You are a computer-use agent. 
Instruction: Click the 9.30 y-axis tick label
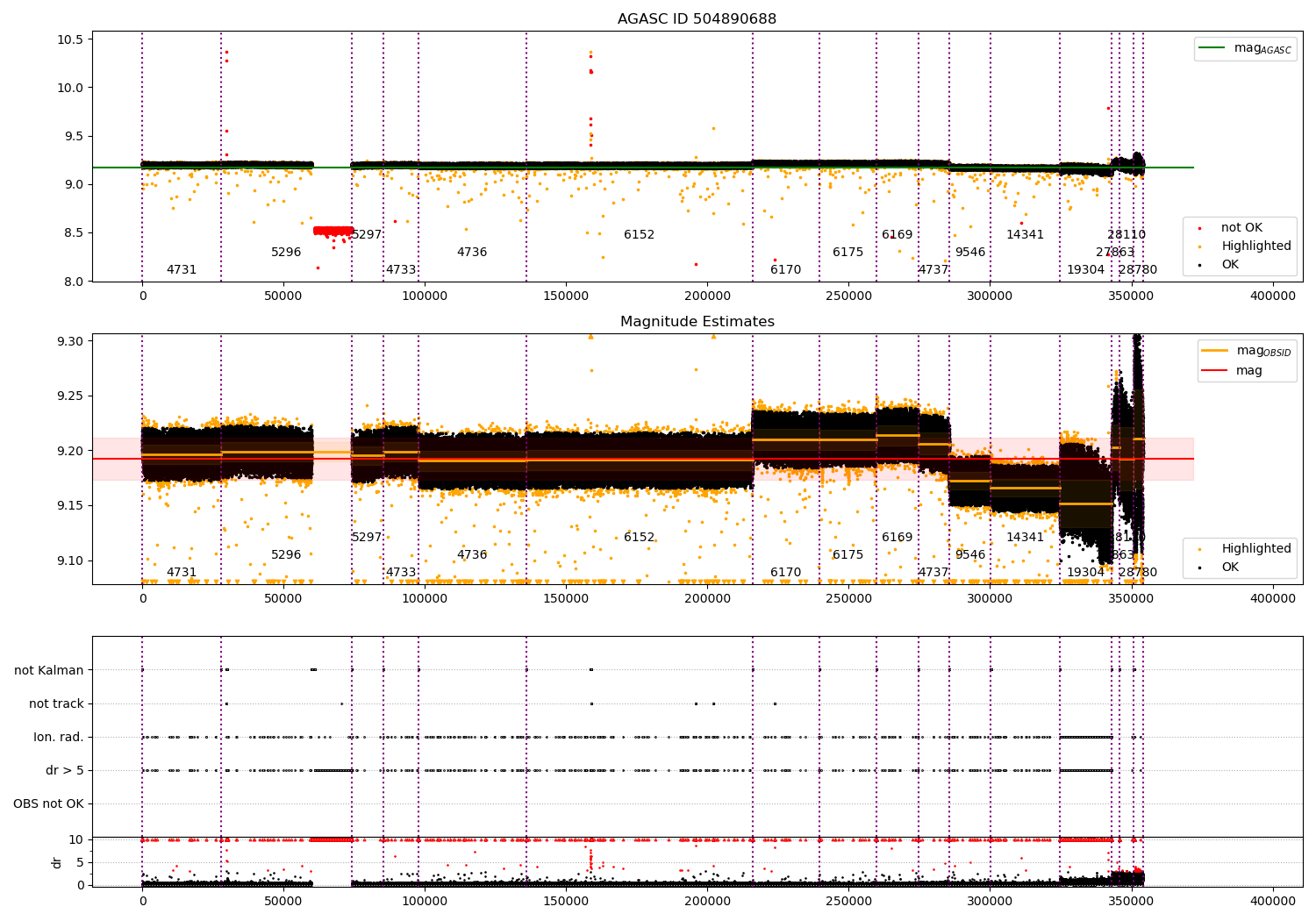70,341
